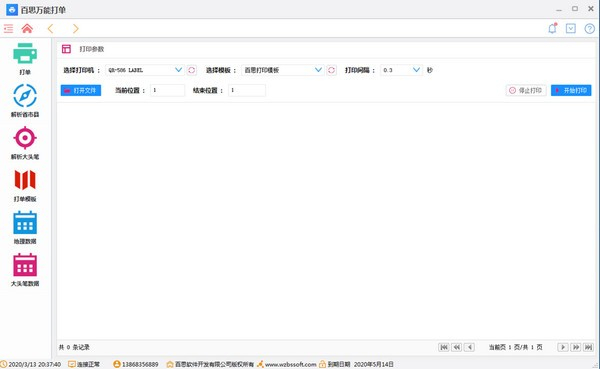600x369 pixels.
Task: Refresh the printer list icon
Action: (191, 70)
